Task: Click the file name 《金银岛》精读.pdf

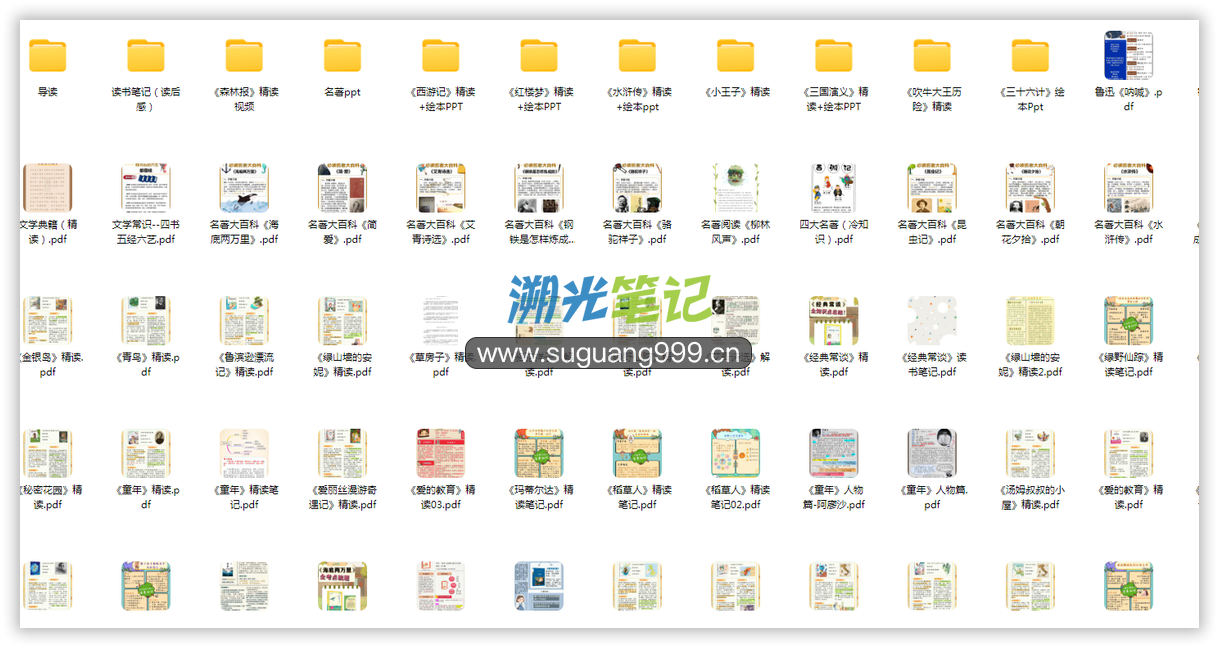Action: coord(51,364)
